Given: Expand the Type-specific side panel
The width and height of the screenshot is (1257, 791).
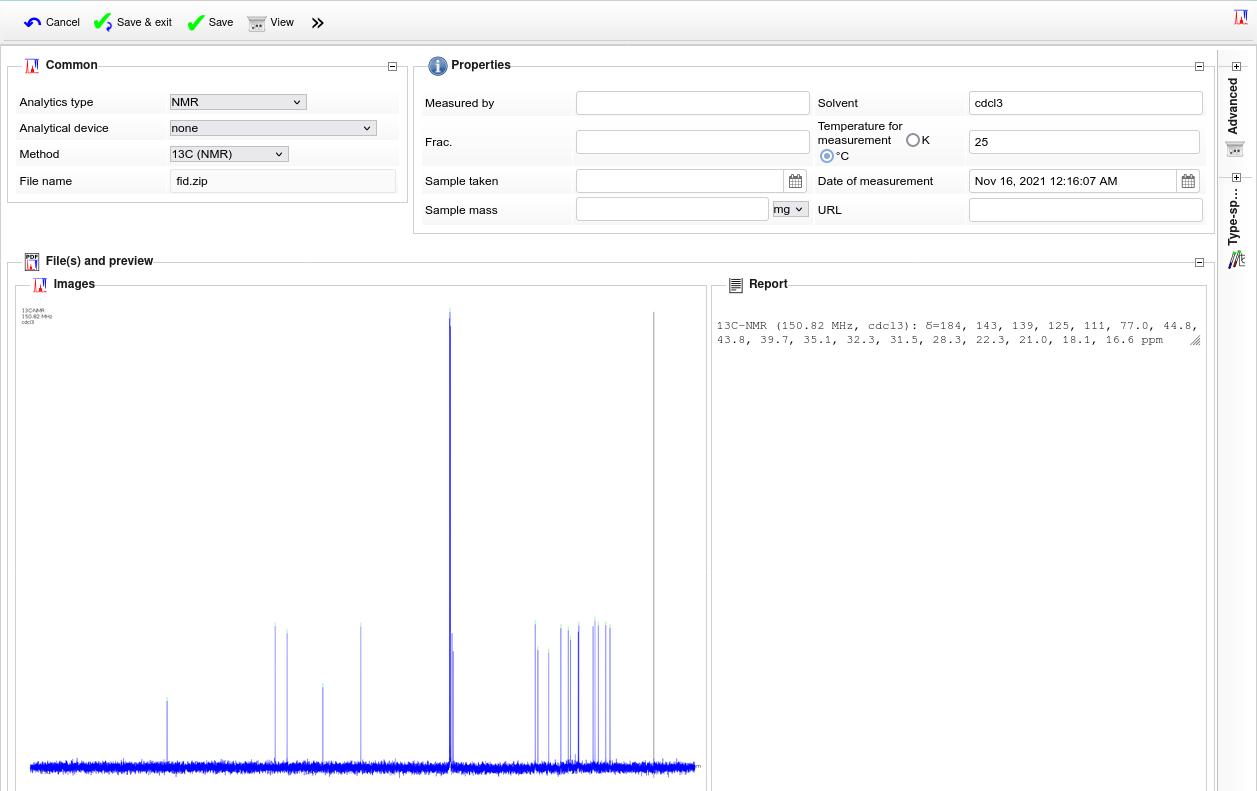Looking at the screenshot, I should [1236, 177].
